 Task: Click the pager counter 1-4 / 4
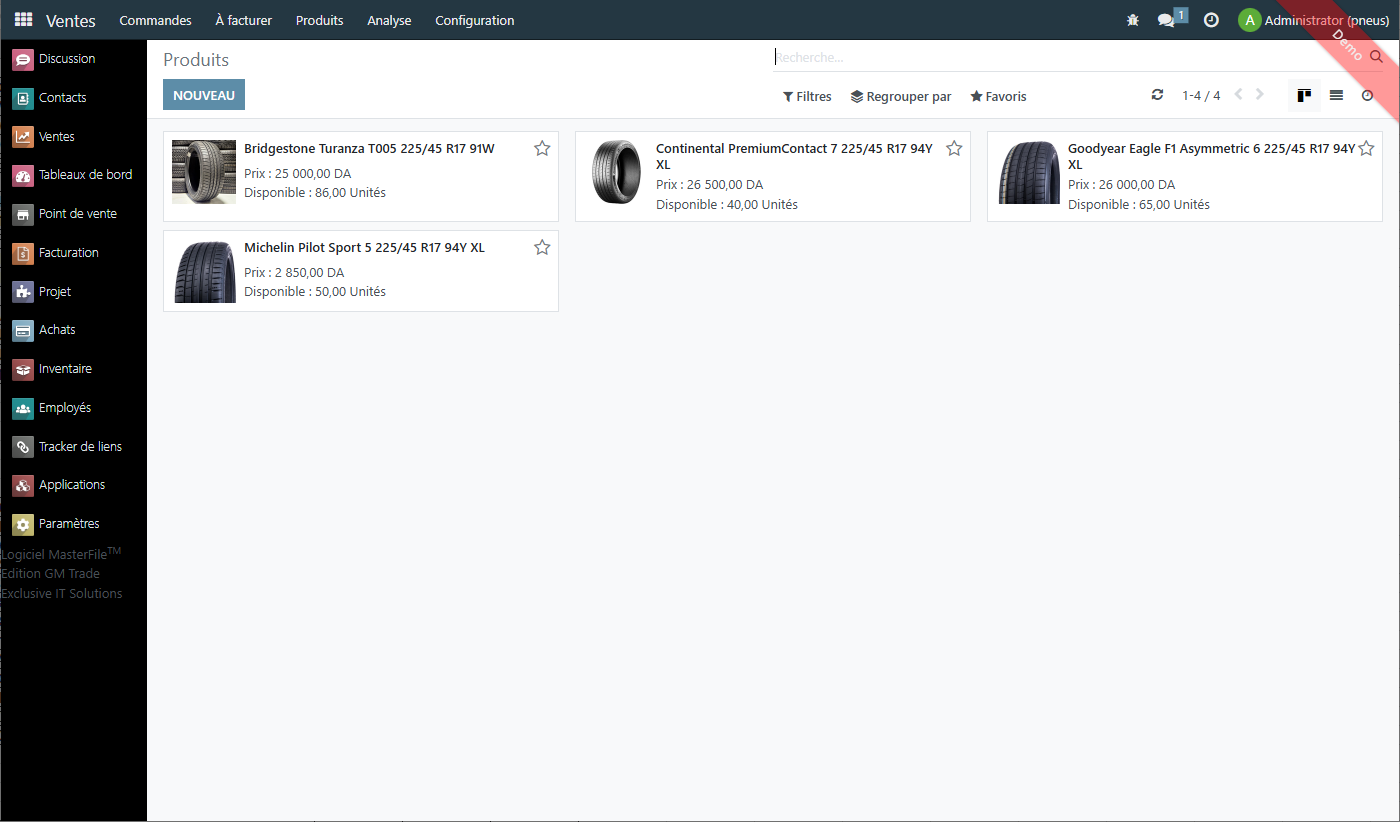pyautogui.click(x=1201, y=96)
